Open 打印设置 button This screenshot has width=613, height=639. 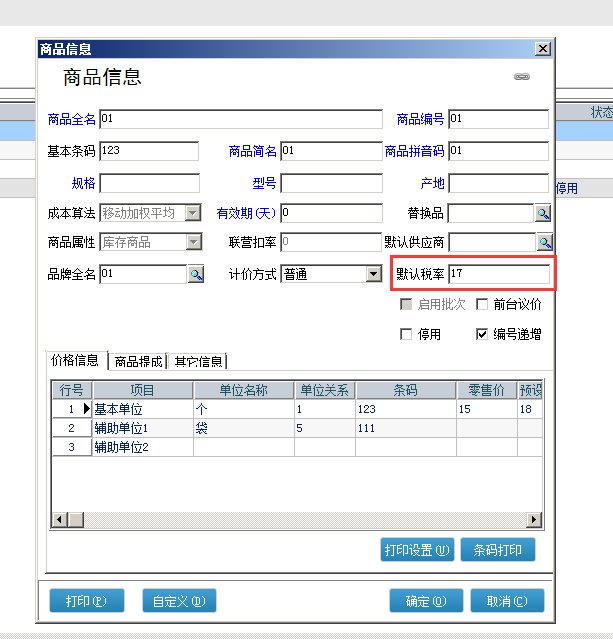pos(417,550)
